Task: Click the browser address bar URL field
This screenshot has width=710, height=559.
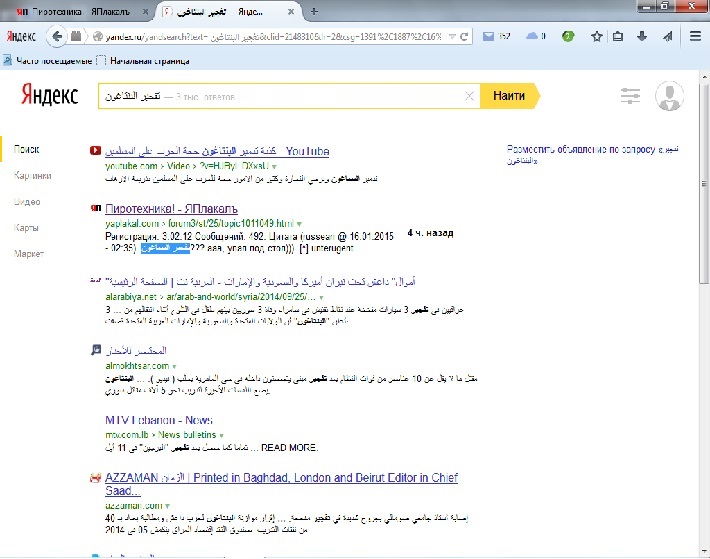Action: (274, 37)
